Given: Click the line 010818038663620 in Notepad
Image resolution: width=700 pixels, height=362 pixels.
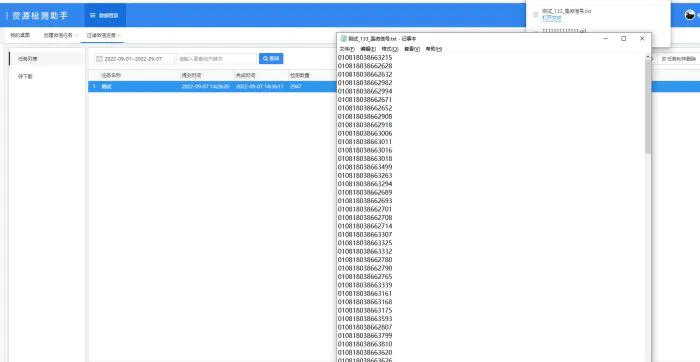Looking at the screenshot, I should click(x=365, y=352).
